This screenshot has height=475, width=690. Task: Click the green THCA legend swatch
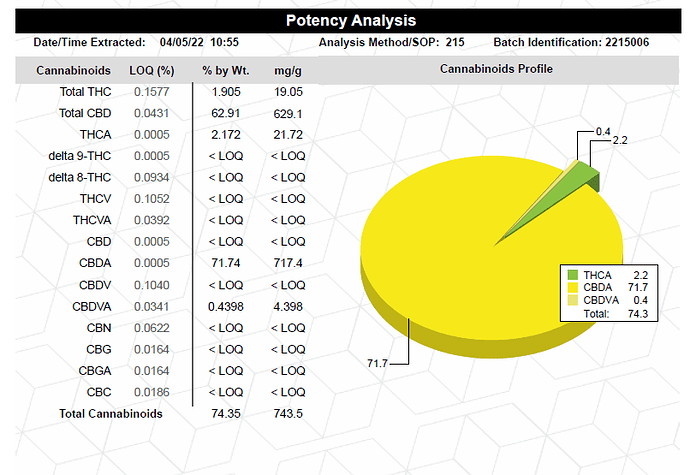[x=573, y=274]
